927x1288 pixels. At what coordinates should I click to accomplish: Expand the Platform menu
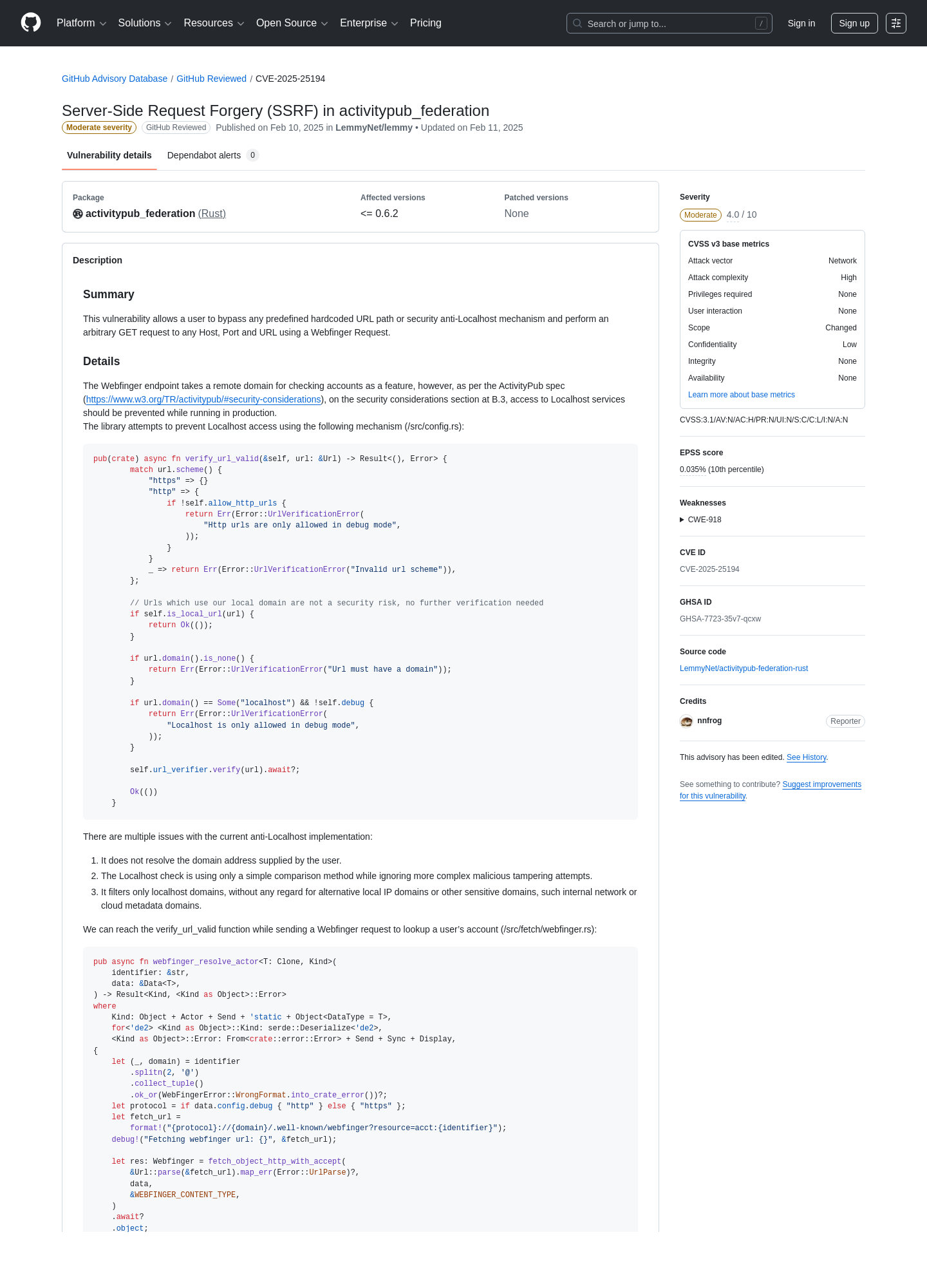click(x=81, y=23)
